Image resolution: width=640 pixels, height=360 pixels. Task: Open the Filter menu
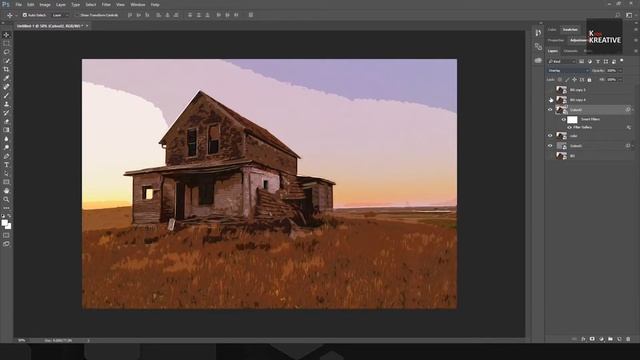[106, 4]
